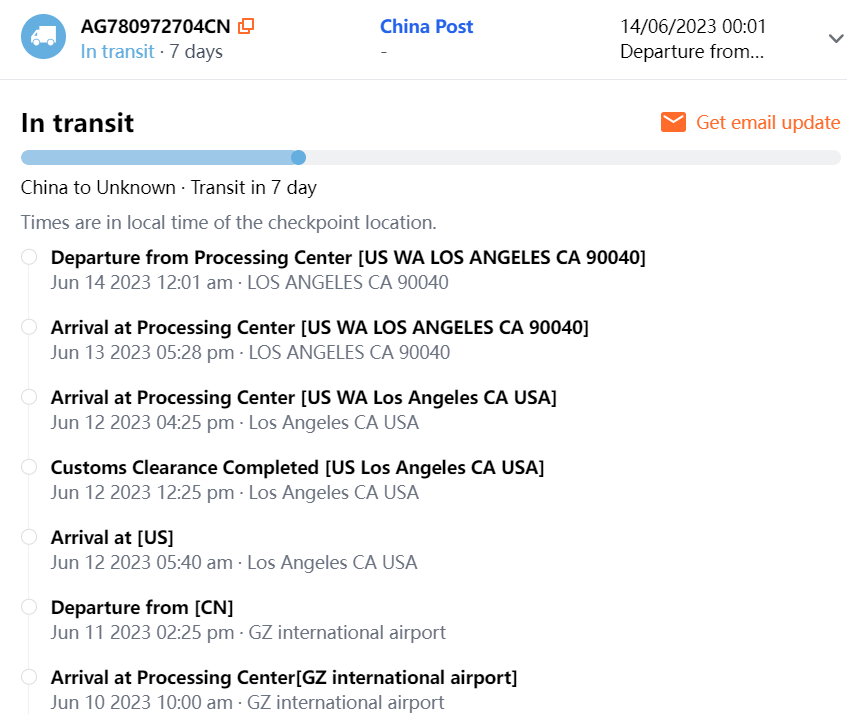Image resolution: width=847 pixels, height=714 pixels.
Task: Select Jun 13 Arrival at Processing Center marker
Action: [29, 327]
